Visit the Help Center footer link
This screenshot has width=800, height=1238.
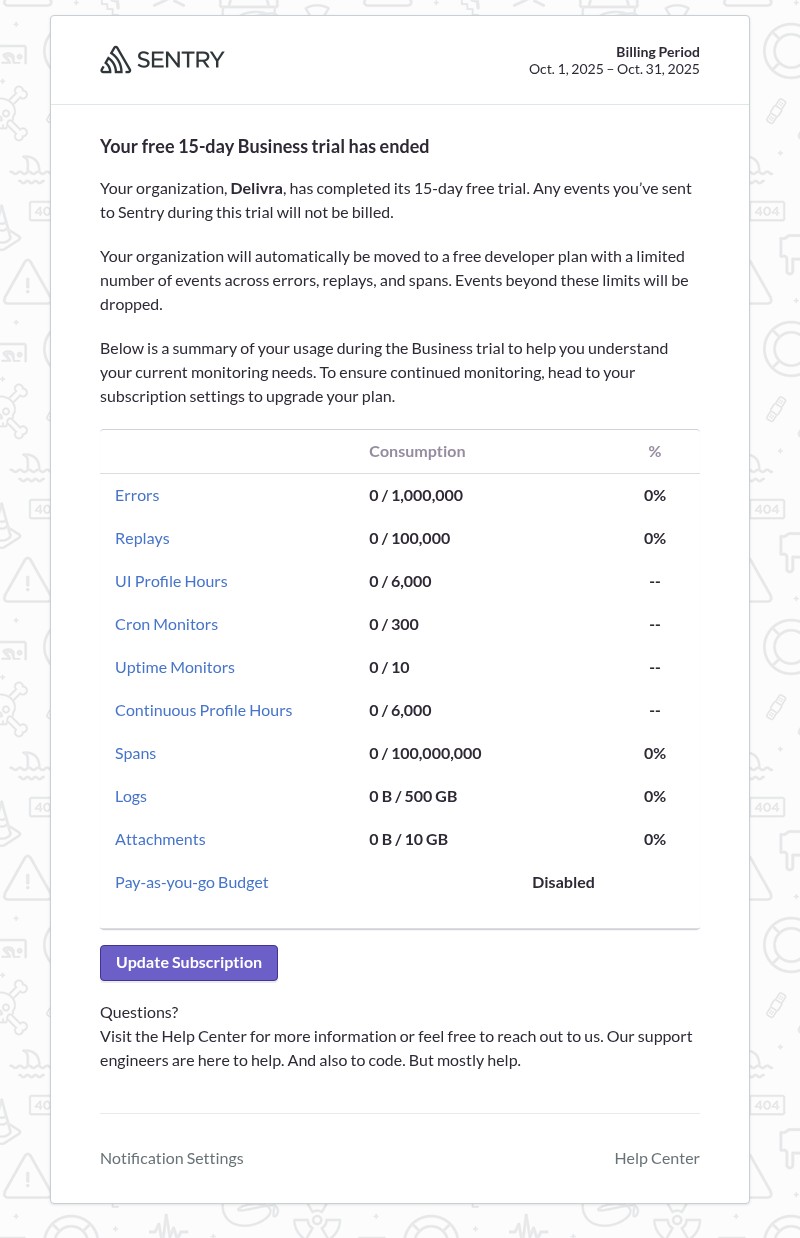[x=657, y=1158]
